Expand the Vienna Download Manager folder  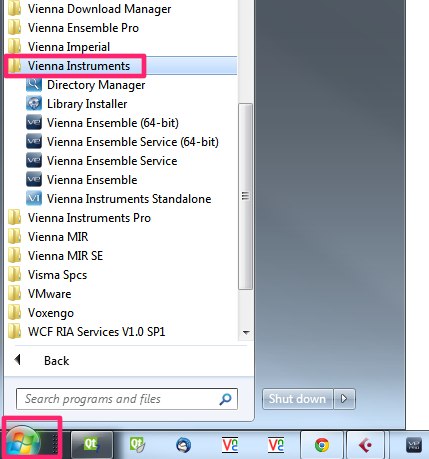click(89, 9)
